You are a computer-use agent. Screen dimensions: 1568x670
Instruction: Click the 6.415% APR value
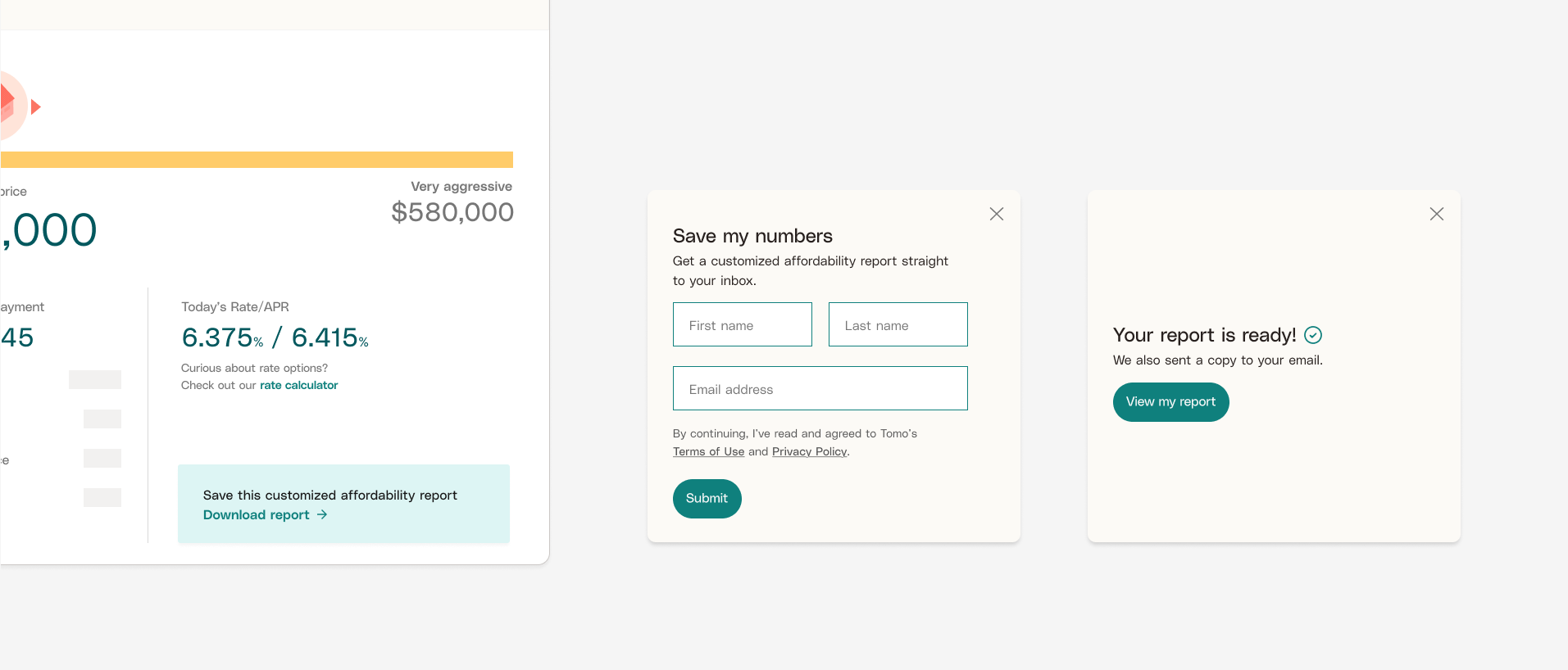[x=330, y=337]
